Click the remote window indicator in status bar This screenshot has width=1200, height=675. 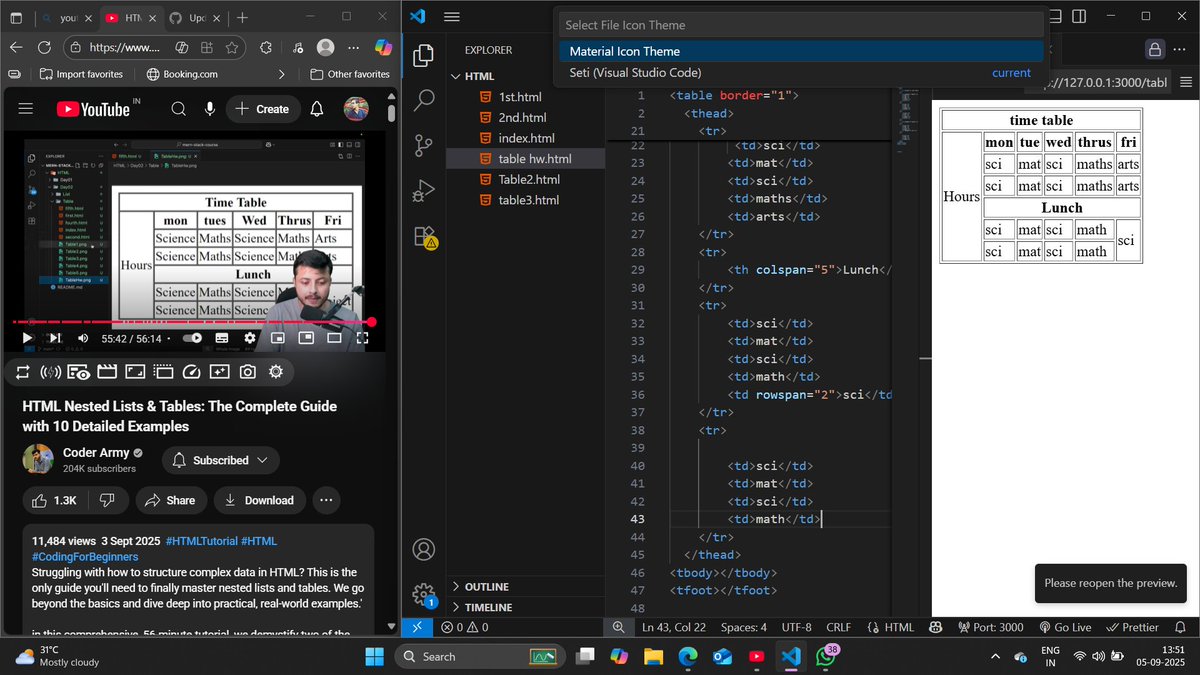(417, 627)
